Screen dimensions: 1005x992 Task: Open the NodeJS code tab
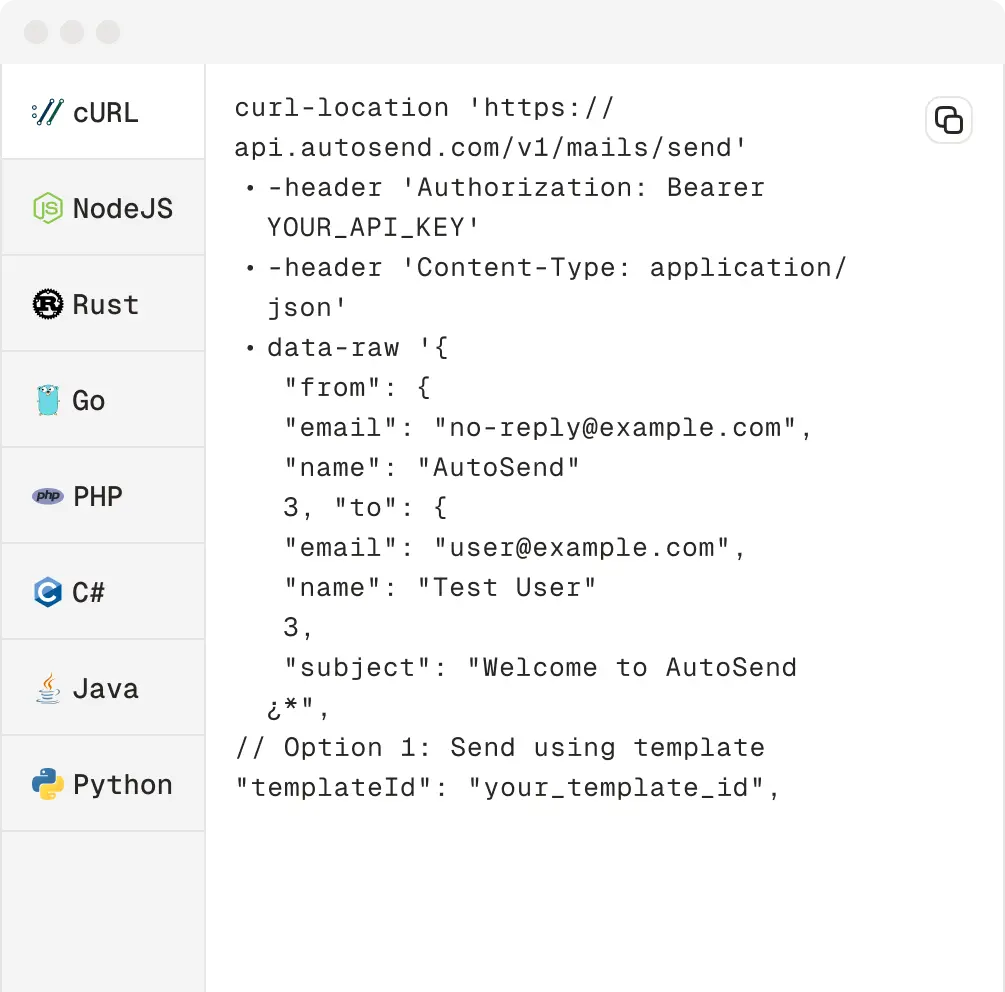[104, 208]
